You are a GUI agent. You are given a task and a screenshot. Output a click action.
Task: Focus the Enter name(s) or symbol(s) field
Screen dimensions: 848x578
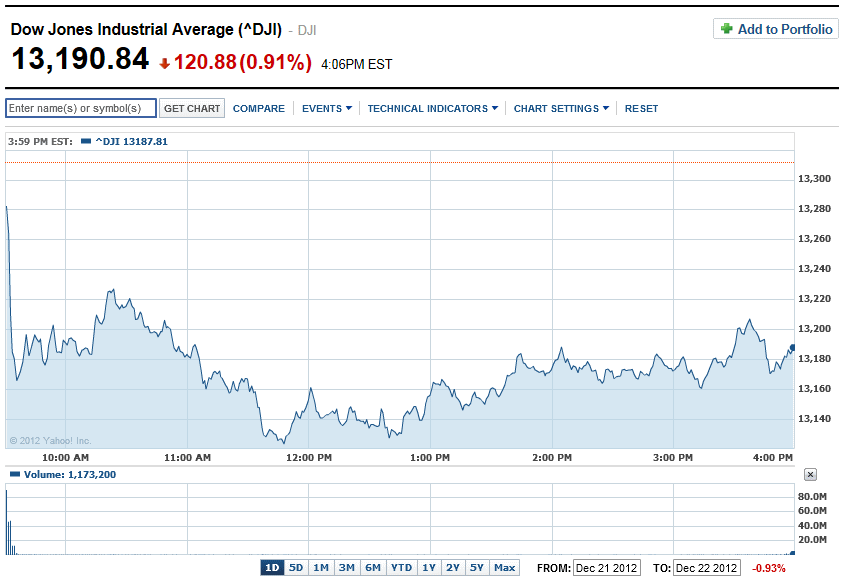pyautogui.click(x=81, y=108)
